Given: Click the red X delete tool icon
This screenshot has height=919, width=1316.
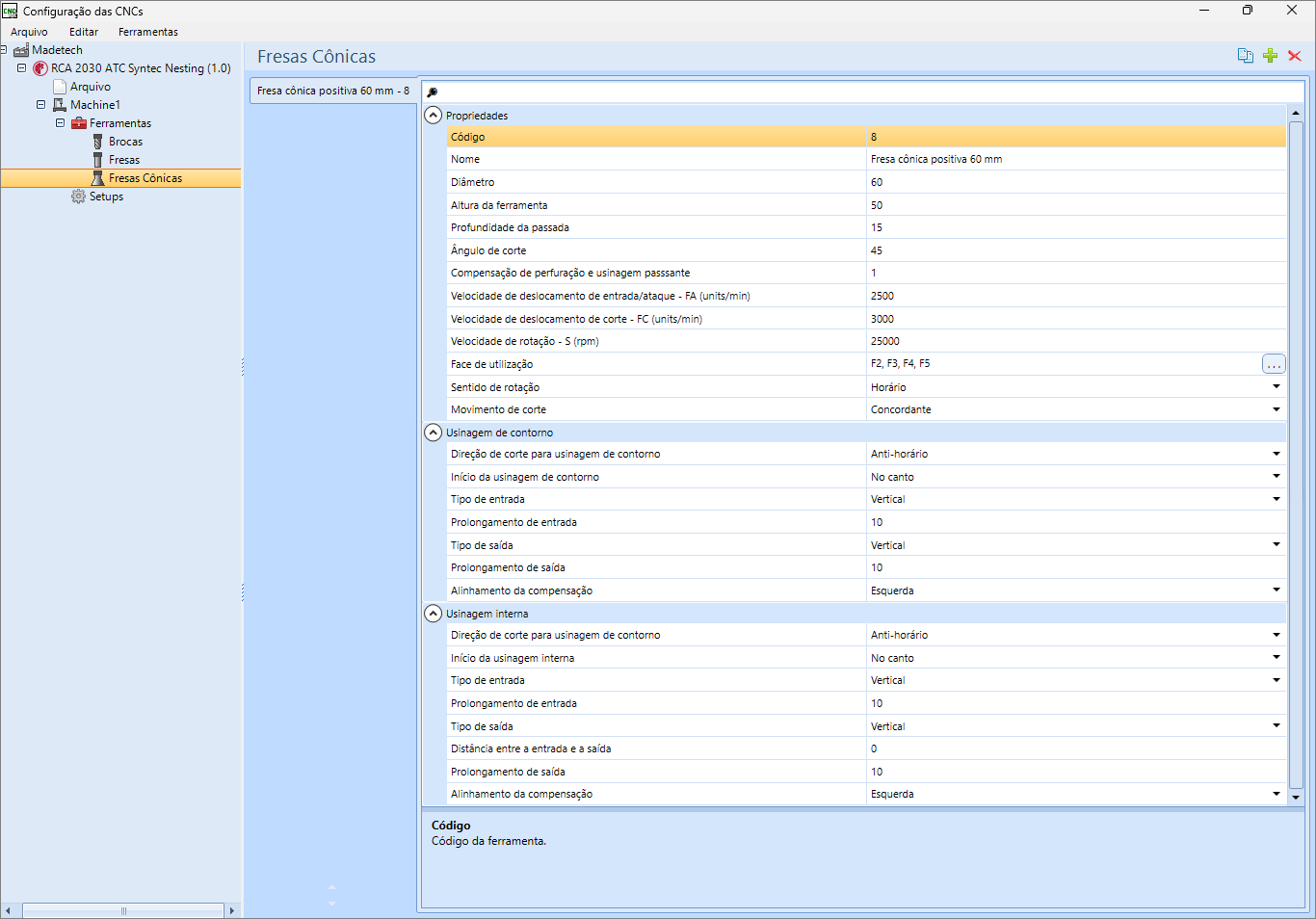Looking at the screenshot, I should [x=1295, y=56].
